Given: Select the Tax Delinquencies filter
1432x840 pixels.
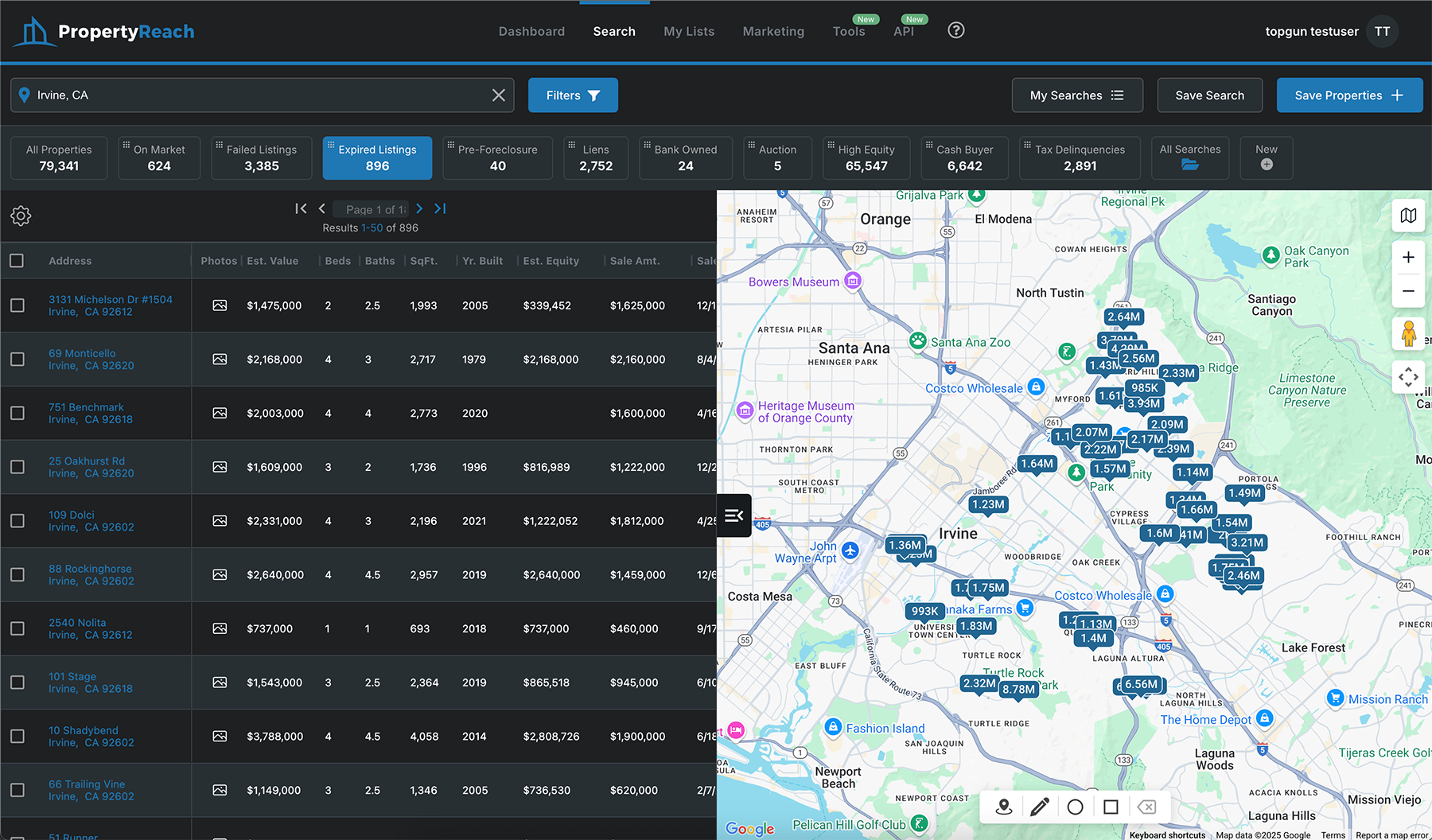Looking at the screenshot, I should pyautogui.click(x=1080, y=157).
